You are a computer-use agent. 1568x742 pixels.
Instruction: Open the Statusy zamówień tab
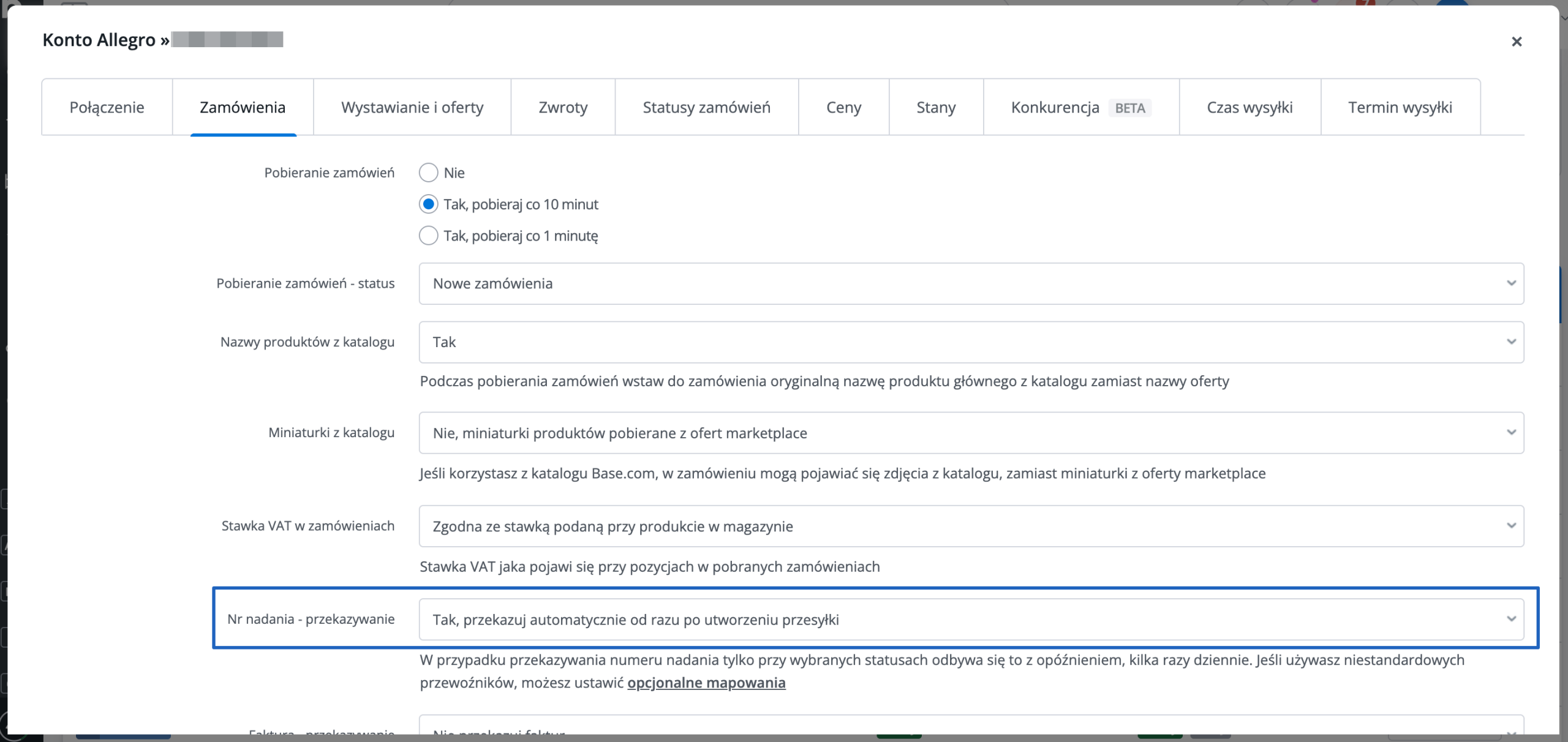(707, 107)
